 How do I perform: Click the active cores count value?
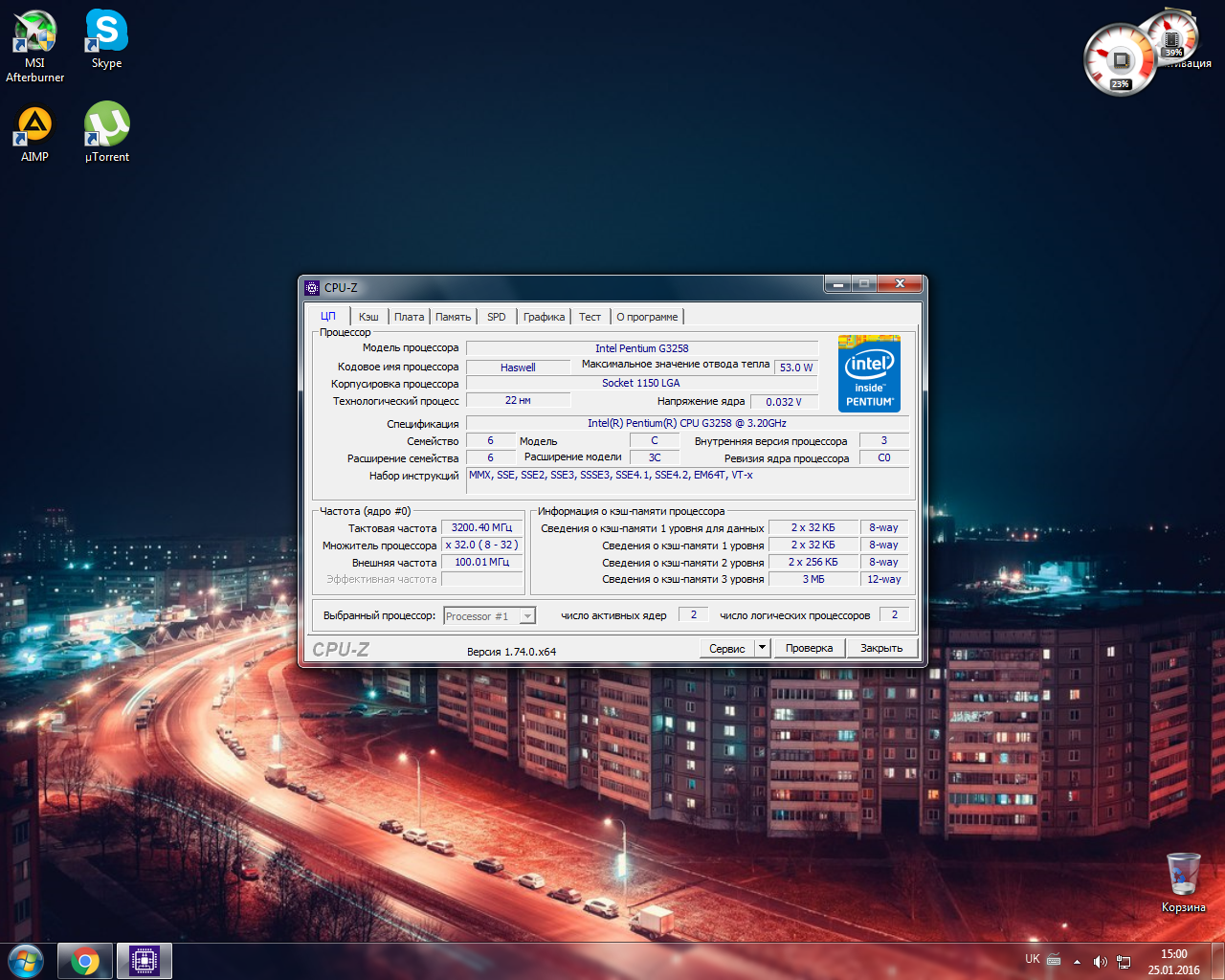(694, 614)
